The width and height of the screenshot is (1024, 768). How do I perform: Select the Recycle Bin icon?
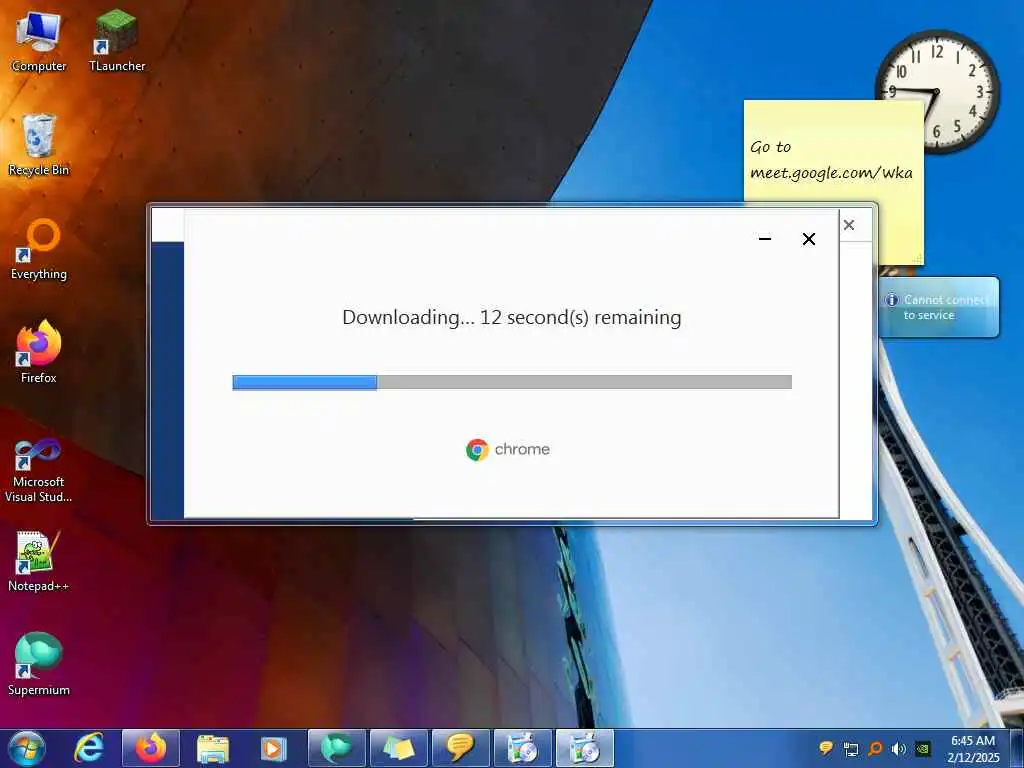click(x=39, y=144)
